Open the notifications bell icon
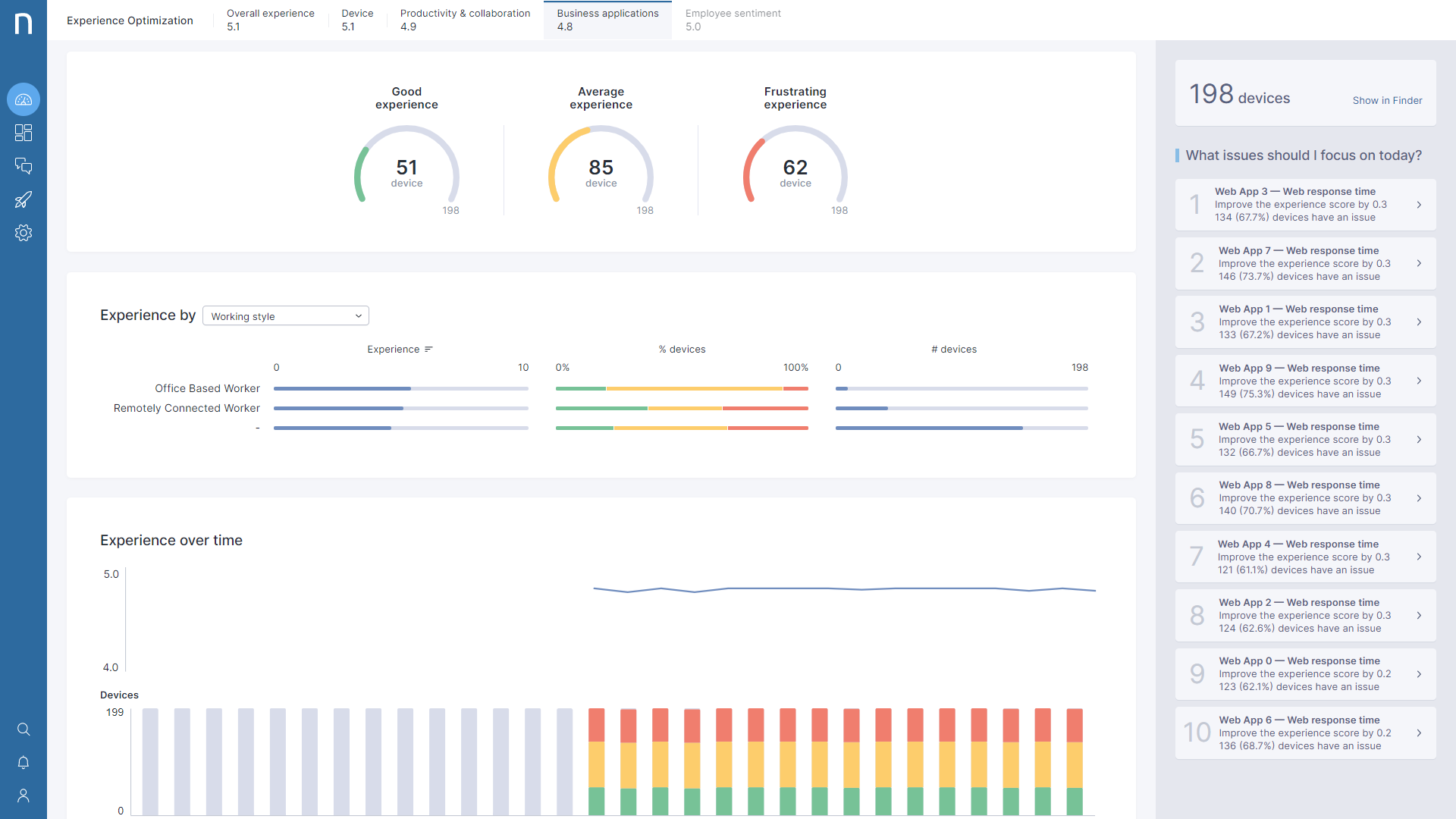Image resolution: width=1456 pixels, height=819 pixels. pyautogui.click(x=24, y=763)
